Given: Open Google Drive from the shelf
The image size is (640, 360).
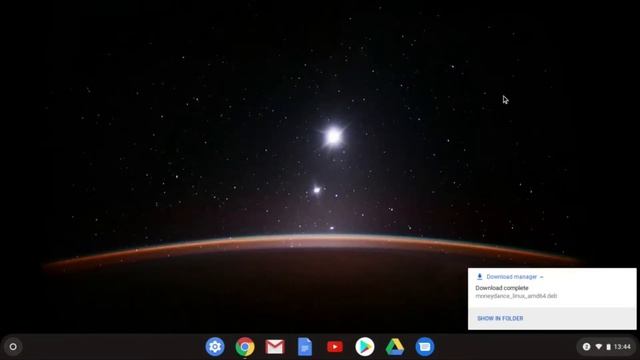Looking at the screenshot, I should click(x=395, y=347).
